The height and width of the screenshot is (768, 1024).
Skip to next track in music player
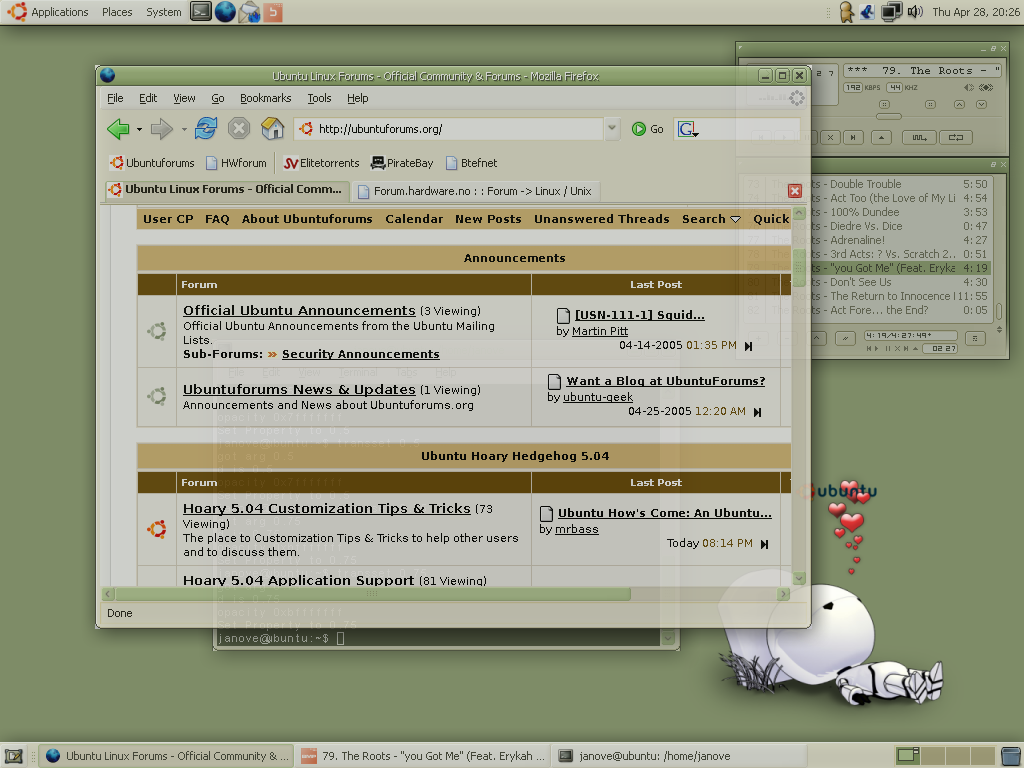coord(853,137)
